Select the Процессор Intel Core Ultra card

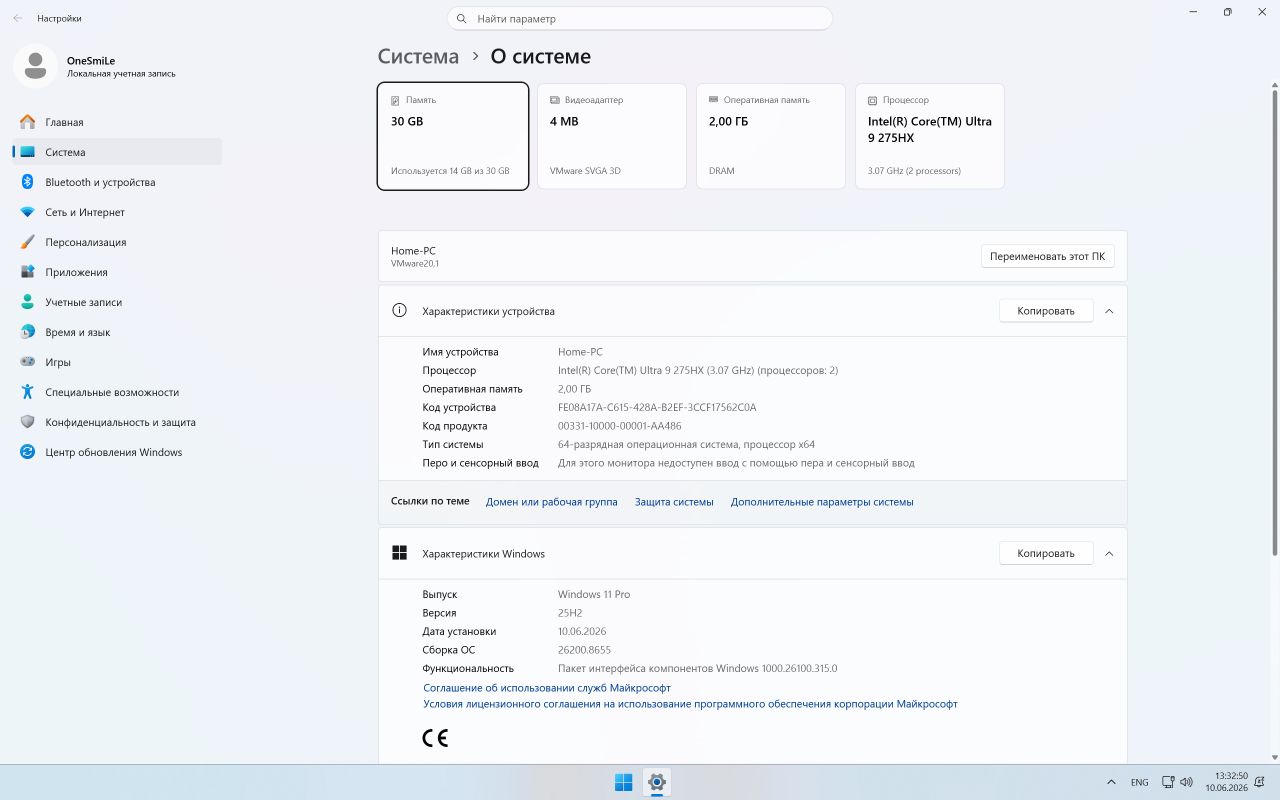click(x=930, y=136)
